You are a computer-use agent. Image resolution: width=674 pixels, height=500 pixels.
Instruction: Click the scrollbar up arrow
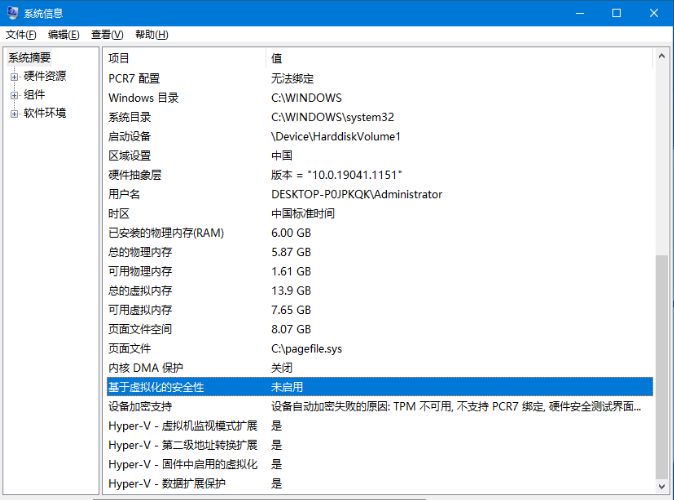(x=662, y=56)
